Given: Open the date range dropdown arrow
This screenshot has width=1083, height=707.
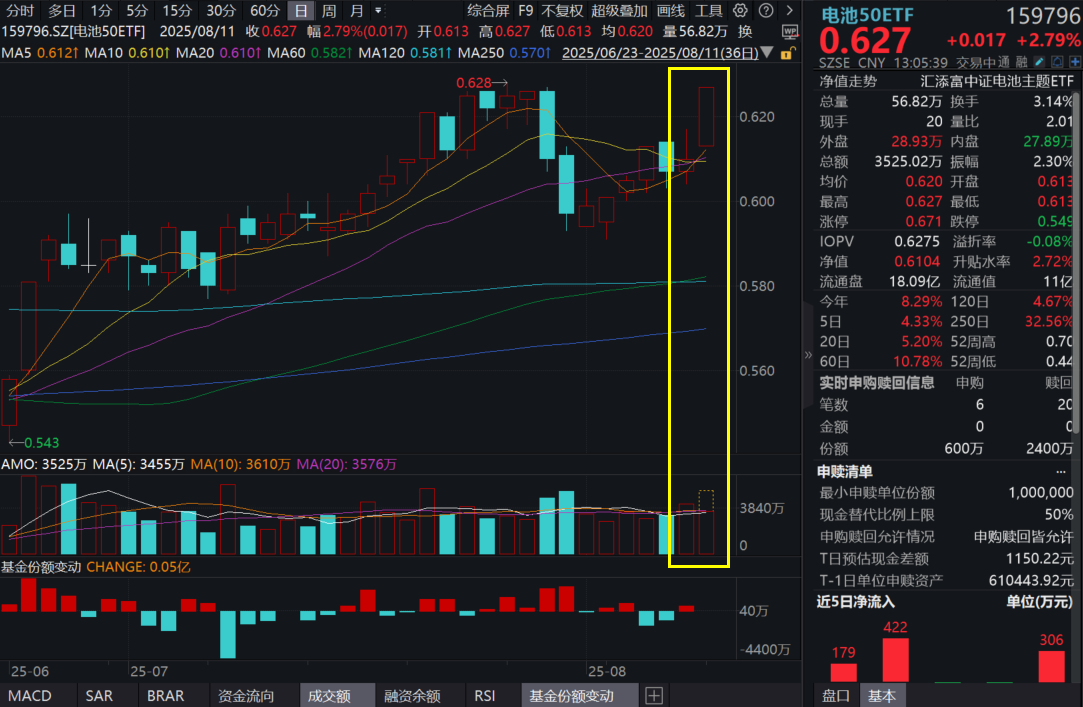Looking at the screenshot, I should [767, 53].
